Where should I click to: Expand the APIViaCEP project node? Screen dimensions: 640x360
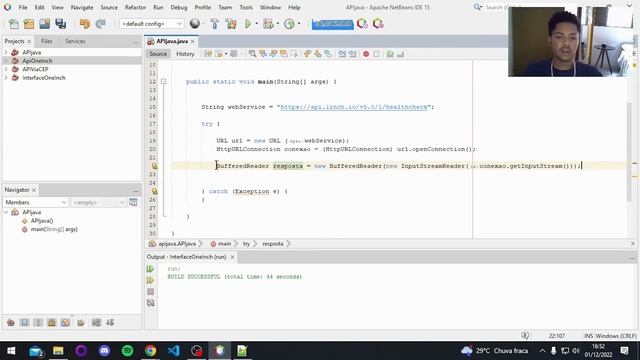point(6,69)
